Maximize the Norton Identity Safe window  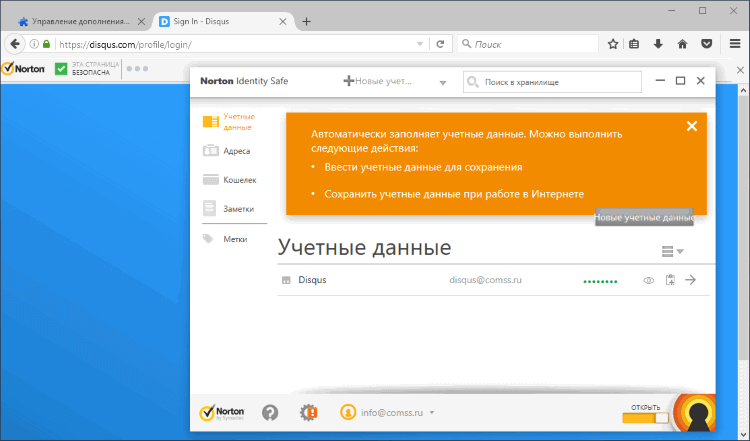tap(680, 81)
